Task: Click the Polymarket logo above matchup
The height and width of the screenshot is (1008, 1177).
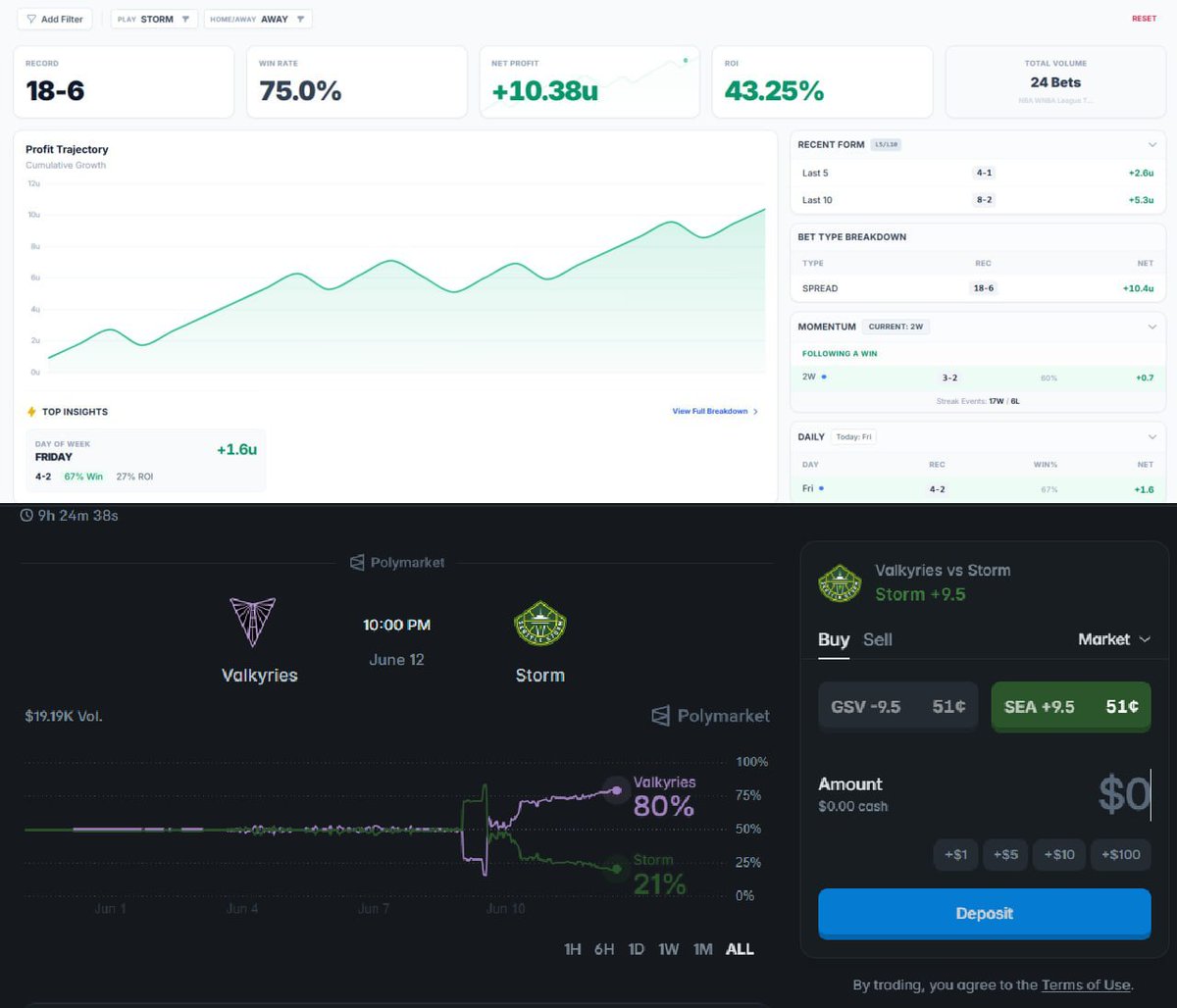Action: [397, 563]
